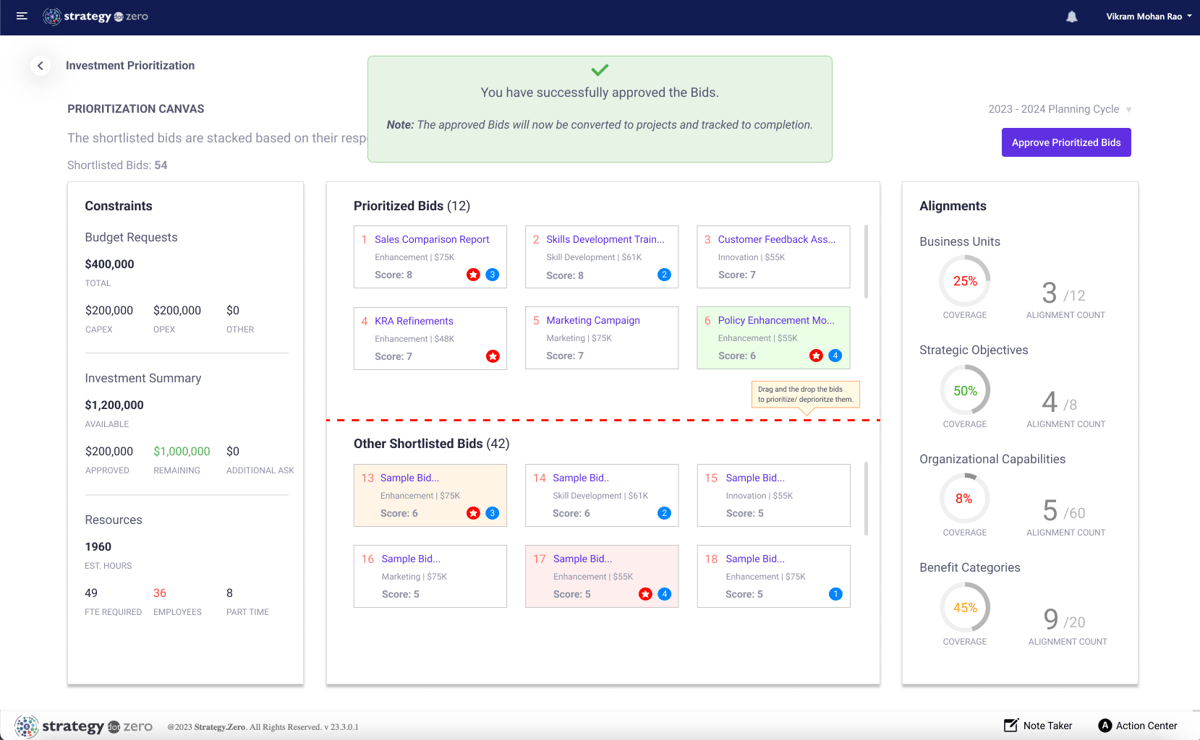Click Other Shortlisted Bids (42) heading
Image resolution: width=1200 pixels, height=740 pixels.
432,444
